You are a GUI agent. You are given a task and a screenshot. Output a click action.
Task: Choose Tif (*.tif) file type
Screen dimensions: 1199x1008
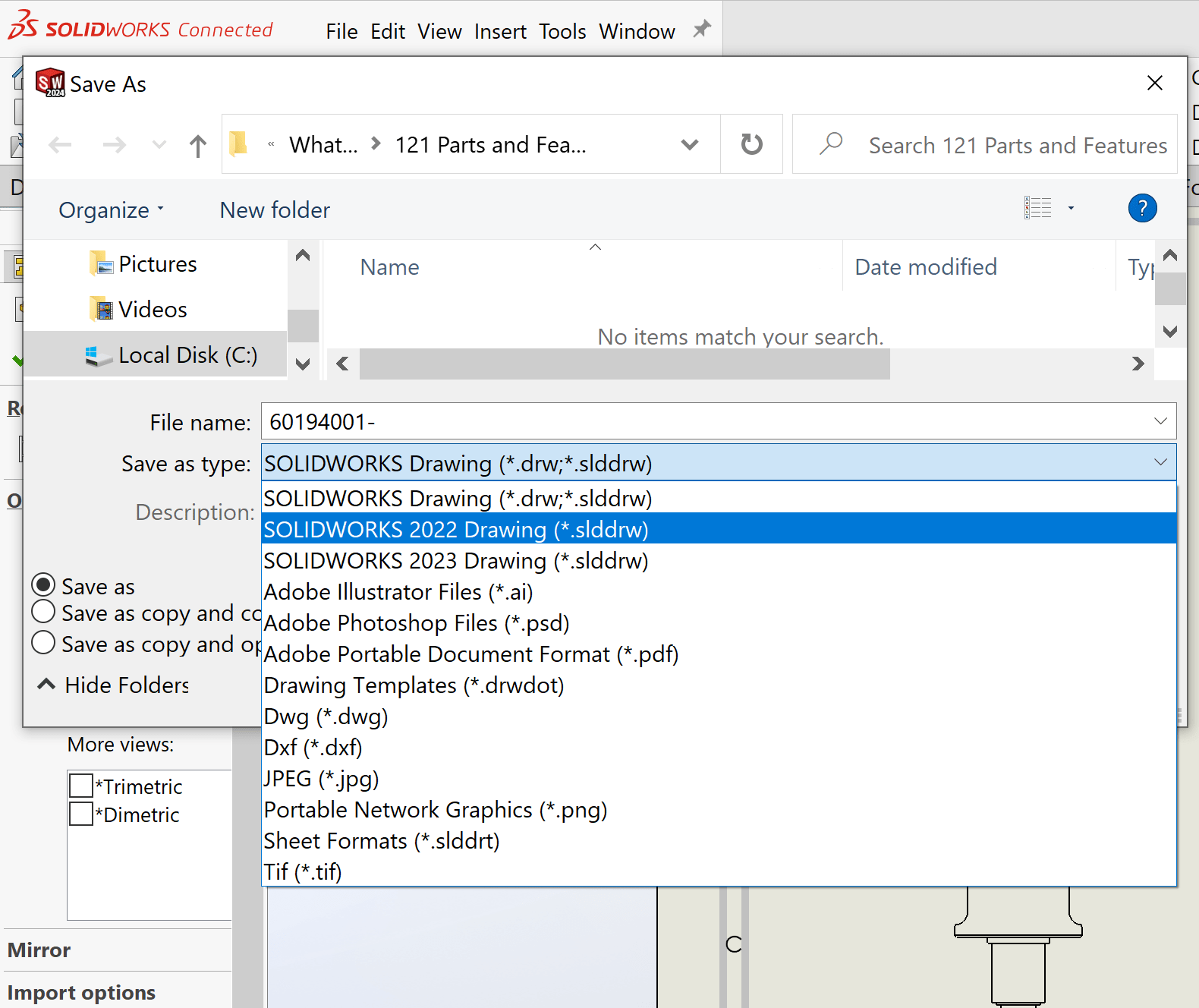pos(719,871)
